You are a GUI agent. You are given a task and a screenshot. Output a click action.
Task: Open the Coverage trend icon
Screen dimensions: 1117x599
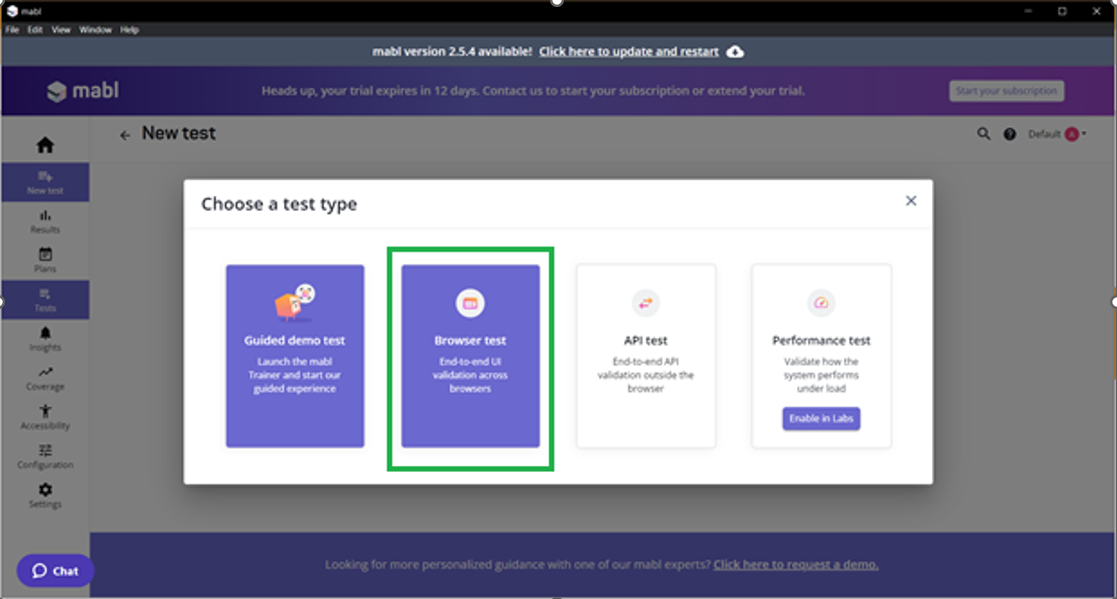point(45,372)
